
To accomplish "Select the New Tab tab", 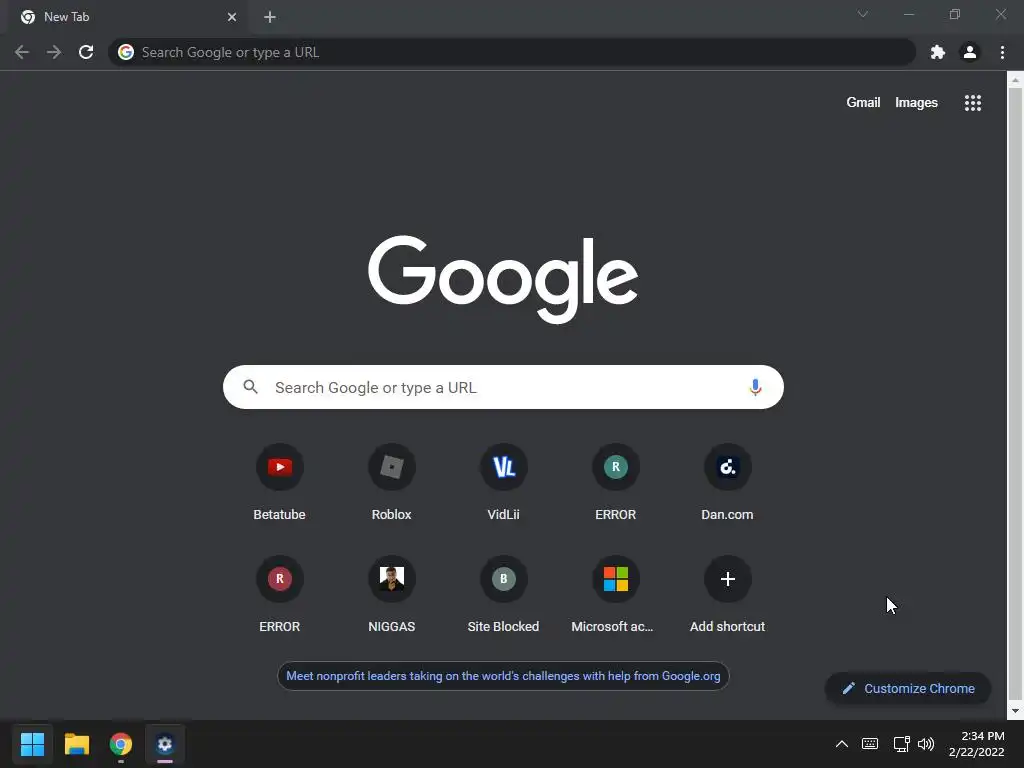I will 128,17.
